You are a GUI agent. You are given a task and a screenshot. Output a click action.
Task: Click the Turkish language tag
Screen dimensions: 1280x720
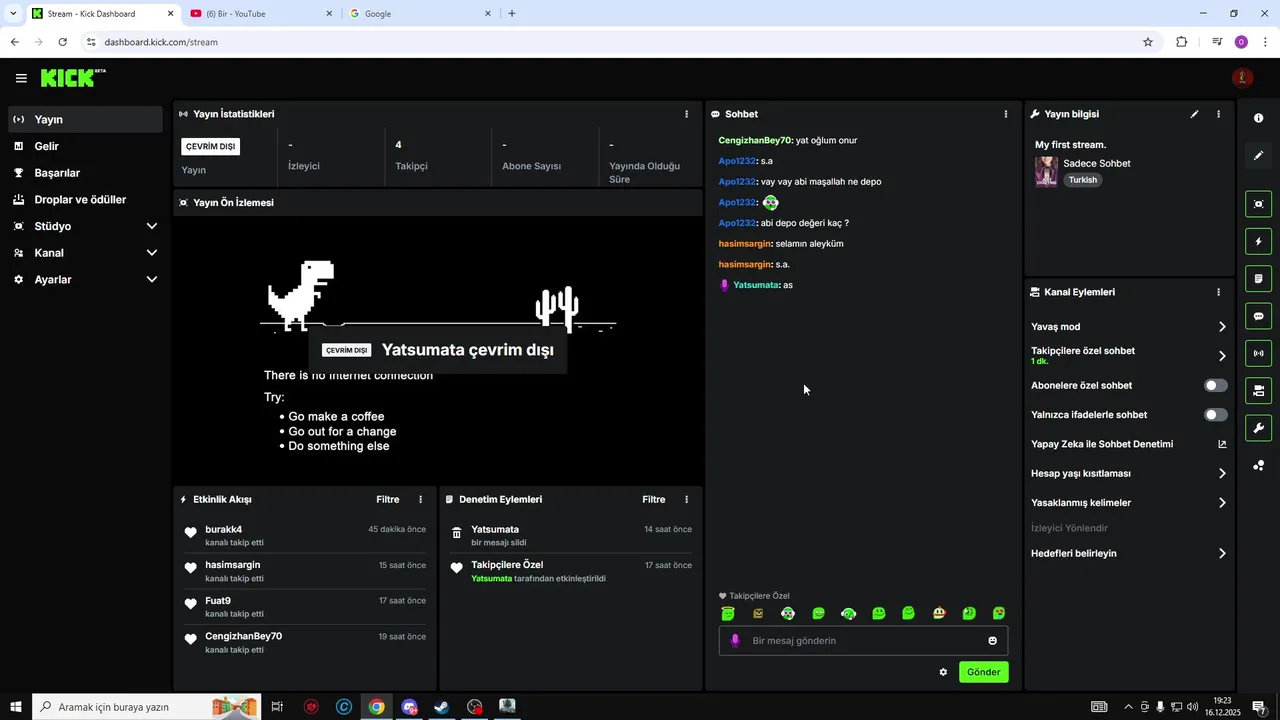(x=1083, y=180)
